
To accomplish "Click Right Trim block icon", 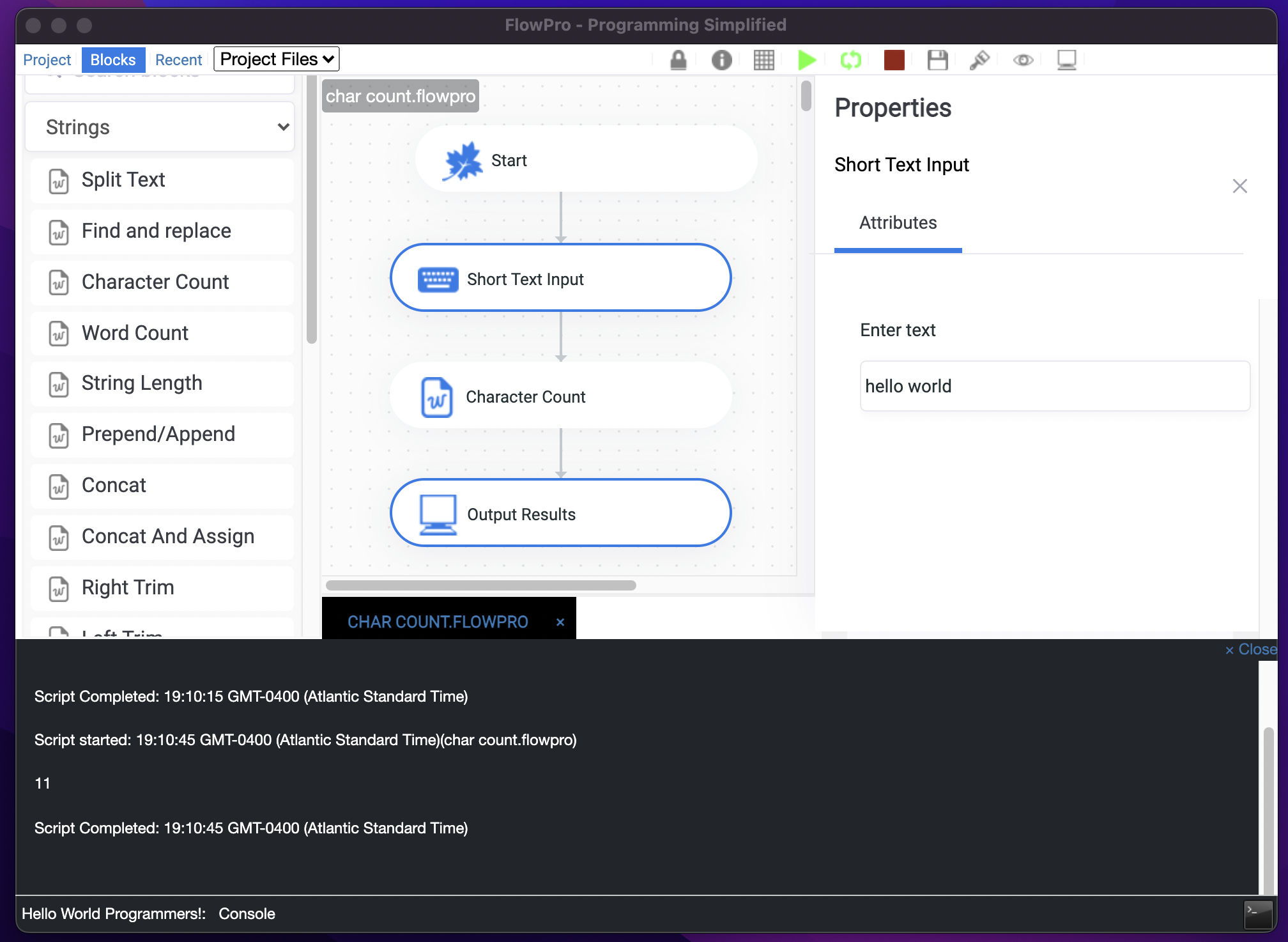I will [59, 589].
